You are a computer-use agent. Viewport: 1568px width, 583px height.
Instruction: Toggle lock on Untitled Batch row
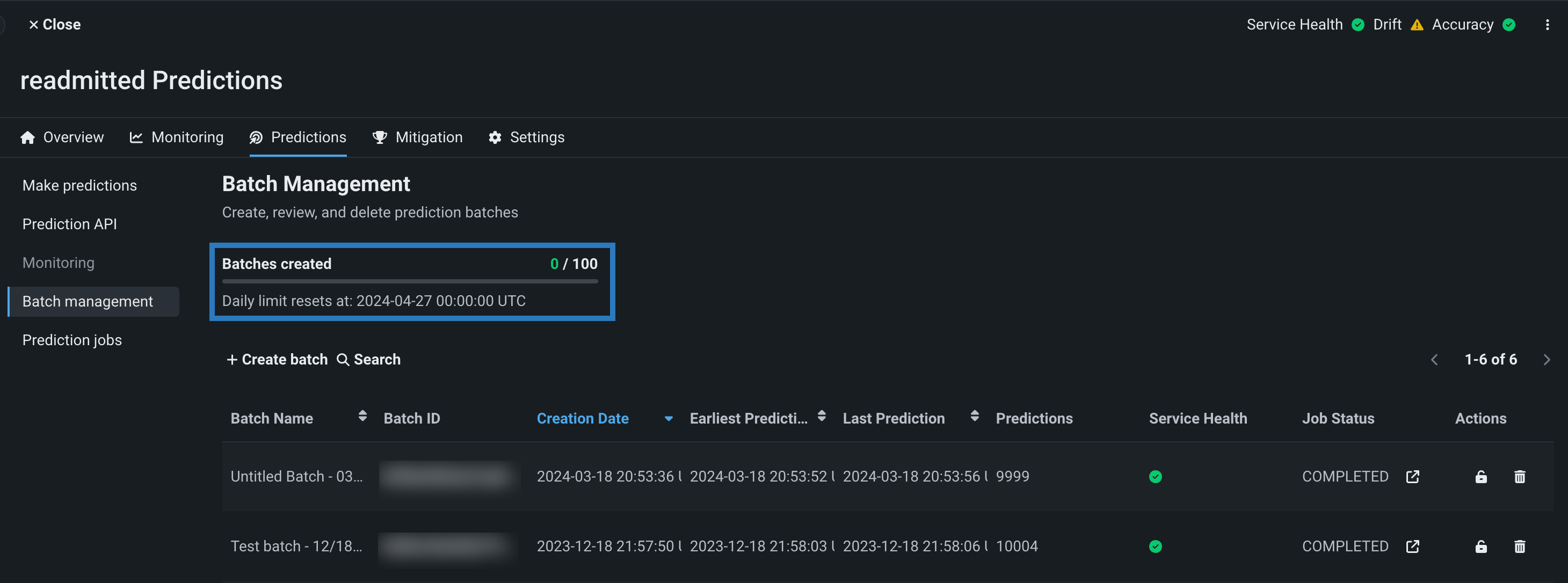(x=1480, y=477)
